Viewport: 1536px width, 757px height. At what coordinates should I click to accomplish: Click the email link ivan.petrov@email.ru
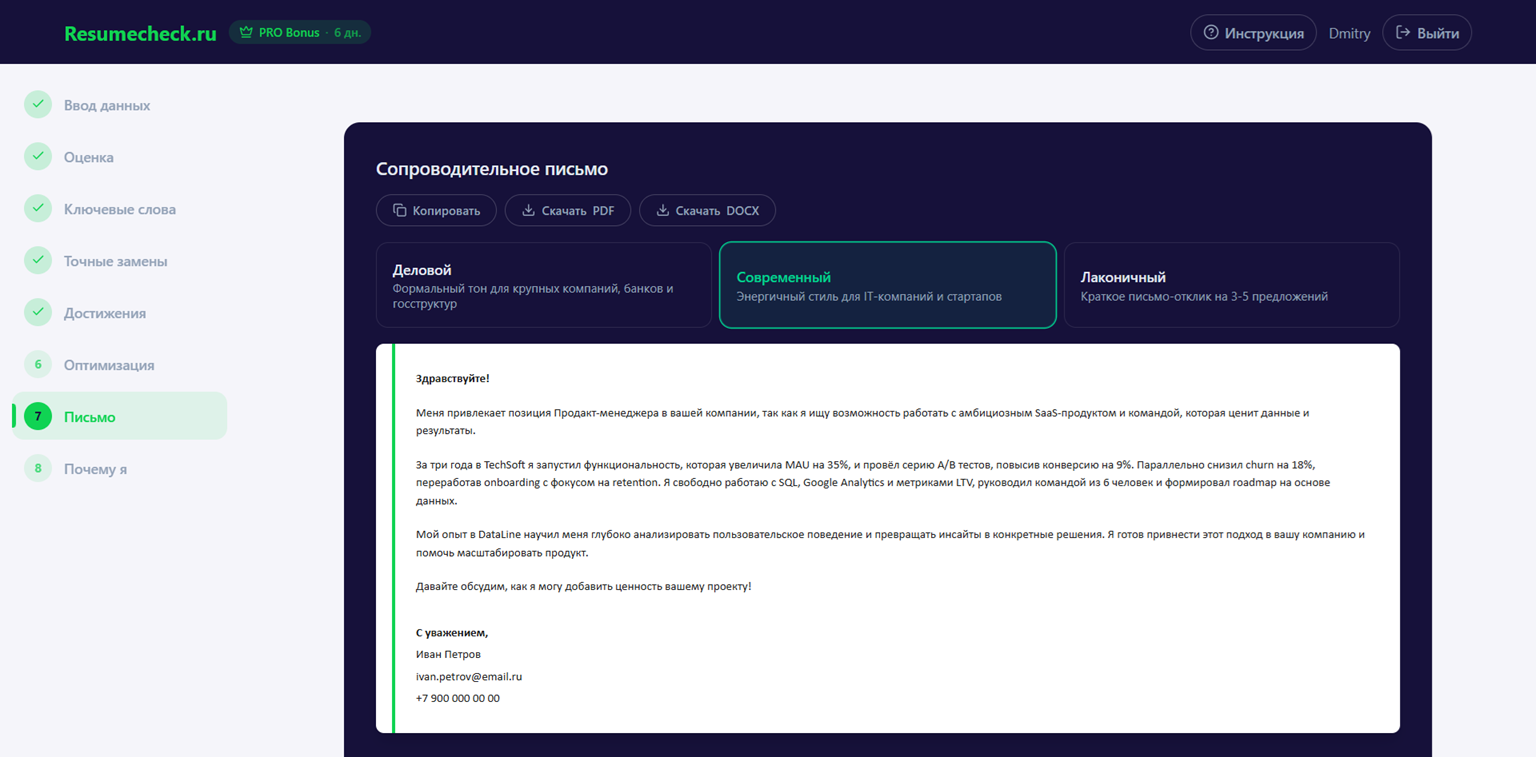[468, 676]
